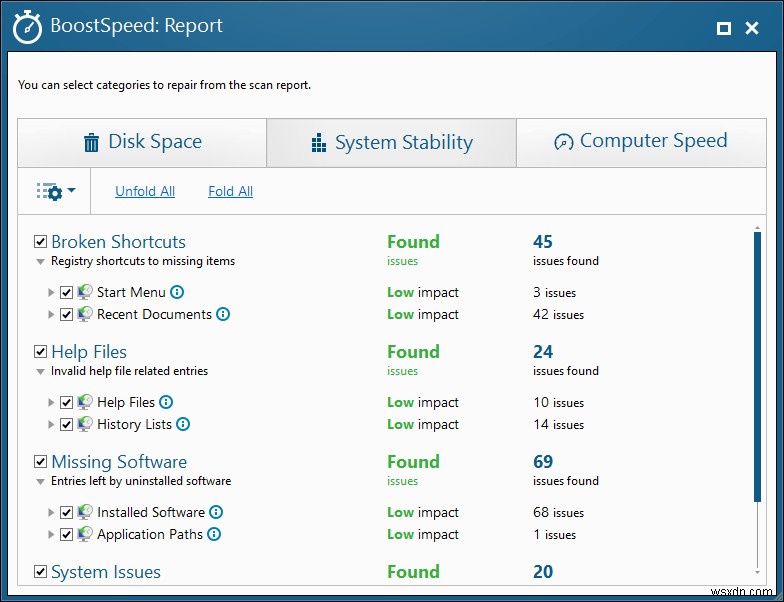Image resolution: width=784 pixels, height=602 pixels.
Task: Show info for Installed Software
Action: 216,512
